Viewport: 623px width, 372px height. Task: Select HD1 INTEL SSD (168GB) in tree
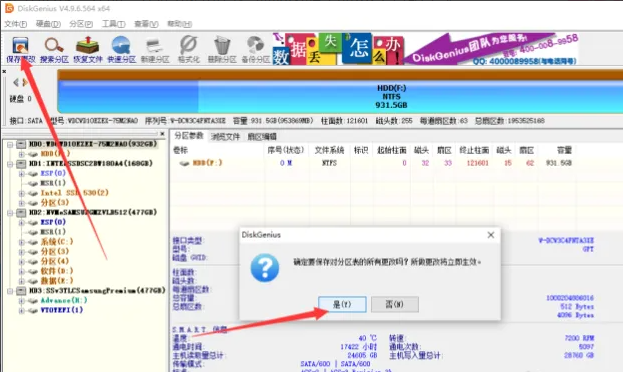pyautogui.click(x=91, y=163)
